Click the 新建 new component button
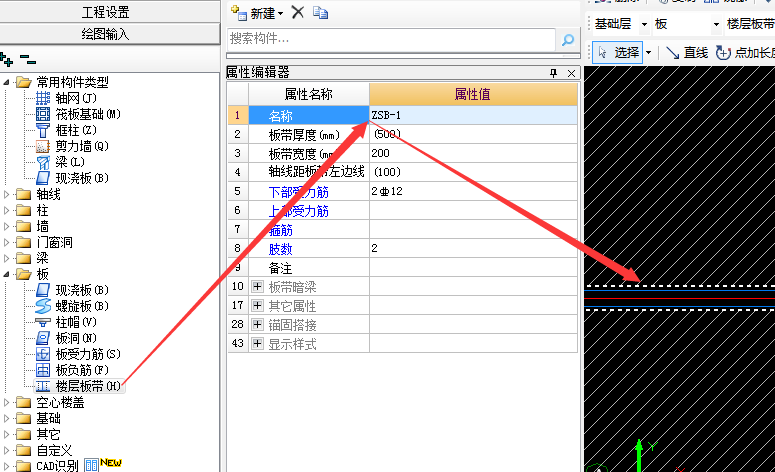 coord(253,13)
